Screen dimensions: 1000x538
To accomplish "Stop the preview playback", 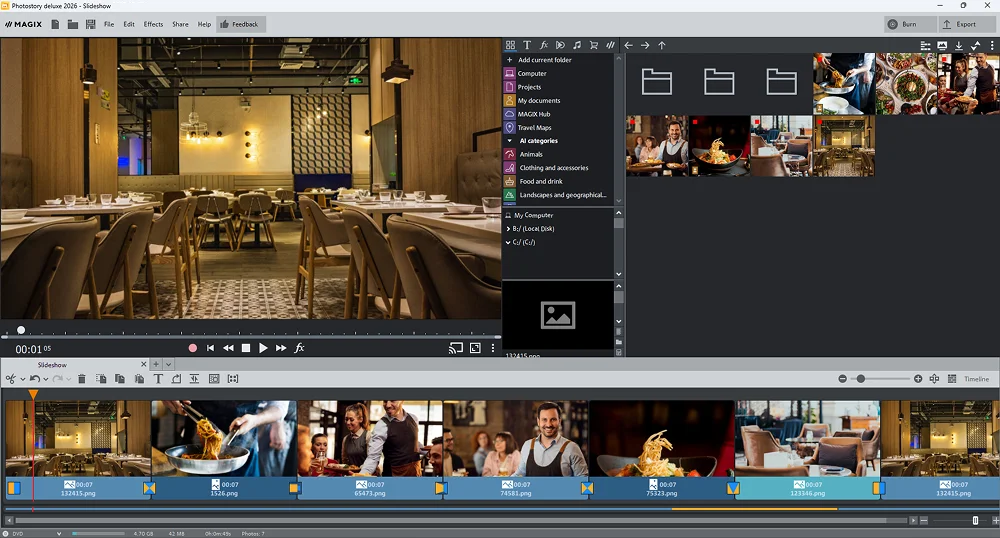I will tap(246, 348).
